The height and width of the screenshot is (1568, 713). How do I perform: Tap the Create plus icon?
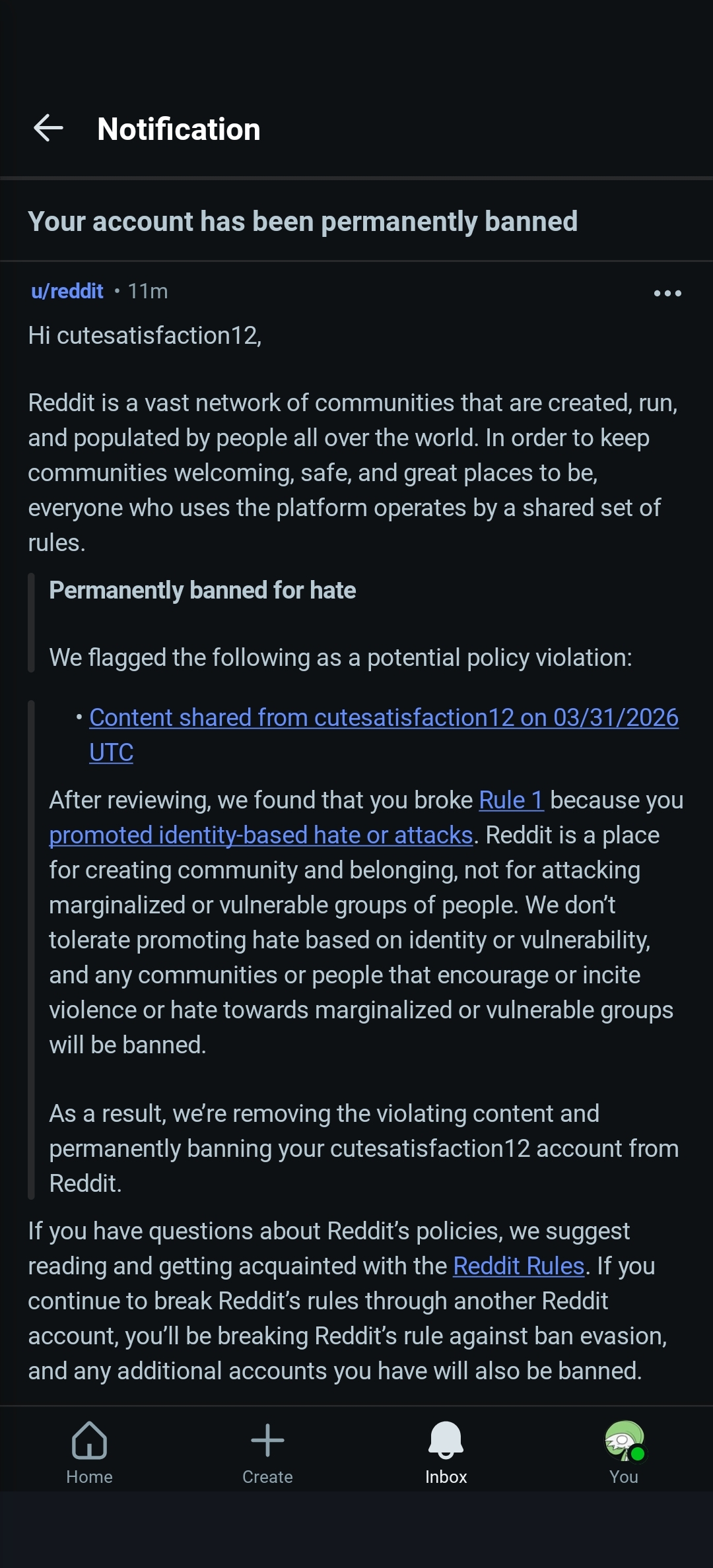click(267, 1440)
